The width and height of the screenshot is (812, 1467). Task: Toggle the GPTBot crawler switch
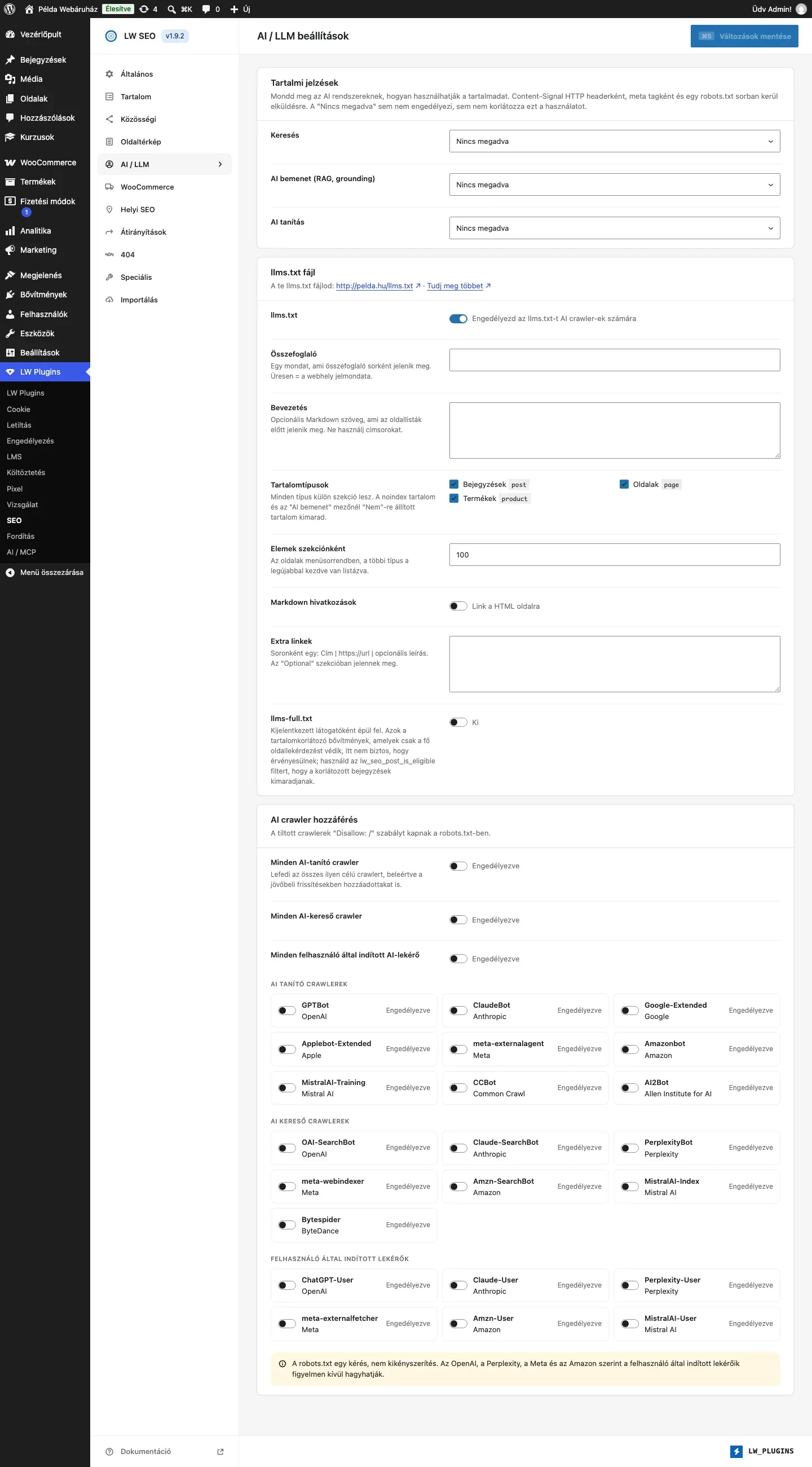coord(287,1011)
